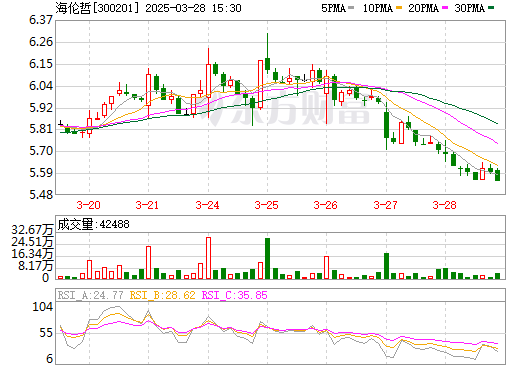Click the RSI_B:28.62 indicator label

[162, 295]
